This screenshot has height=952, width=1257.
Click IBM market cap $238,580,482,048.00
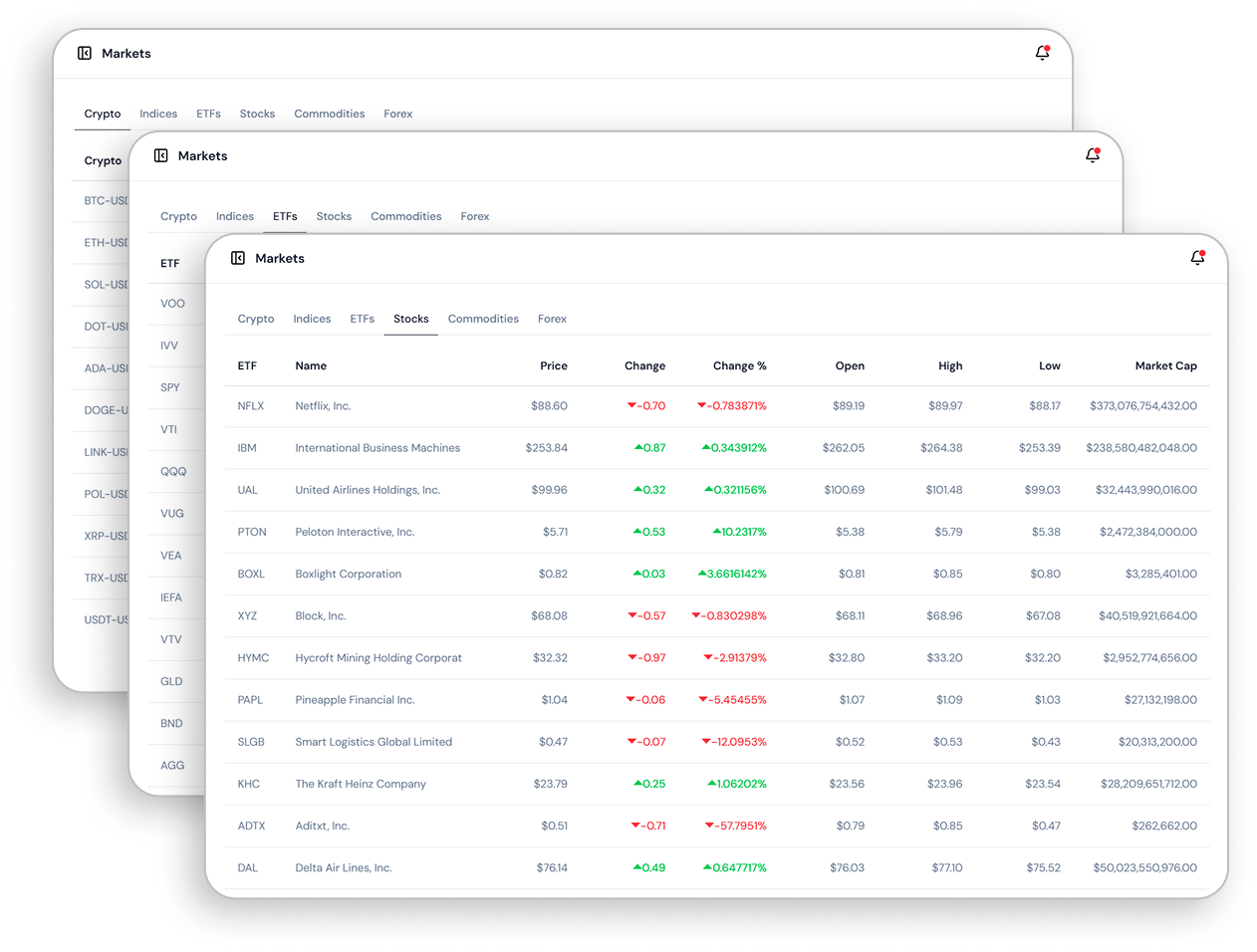[1141, 448]
